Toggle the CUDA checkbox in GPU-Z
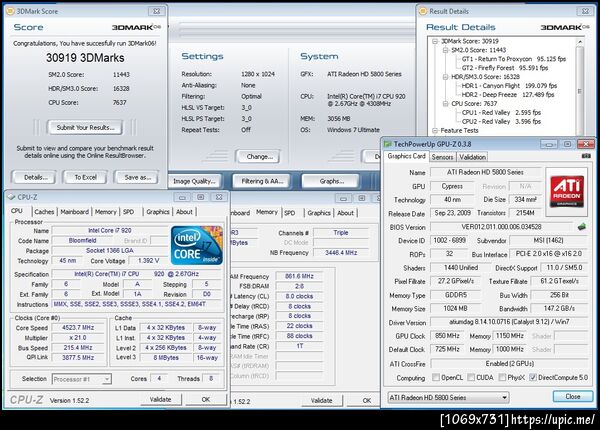Viewport: 600px width, 430px height. (471, 377)
